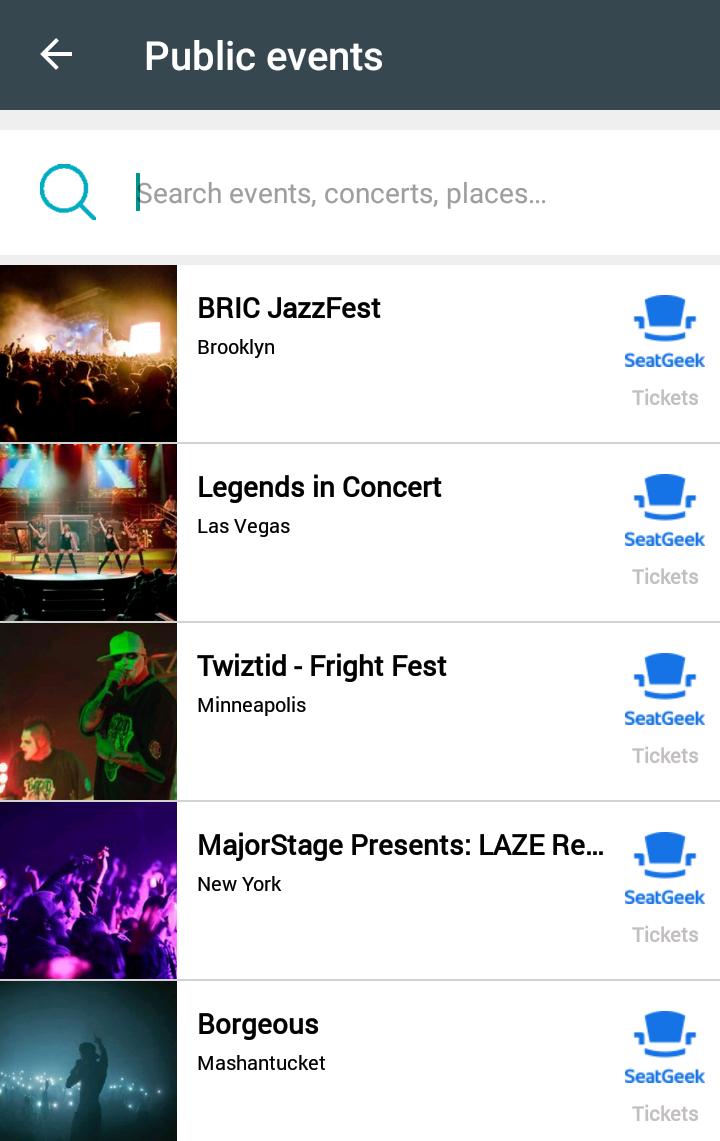Open the MajorStage Presents purple crowd thumbnail

88,890
